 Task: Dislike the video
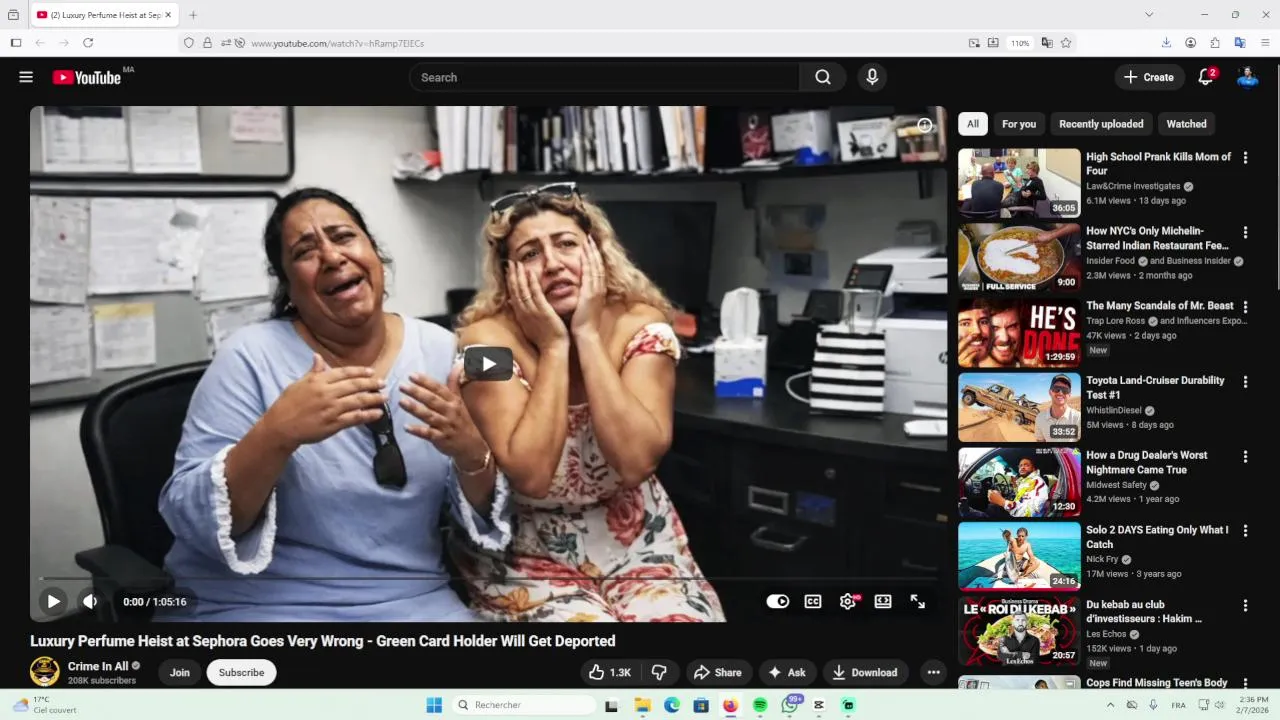click(x=659, y=672)
